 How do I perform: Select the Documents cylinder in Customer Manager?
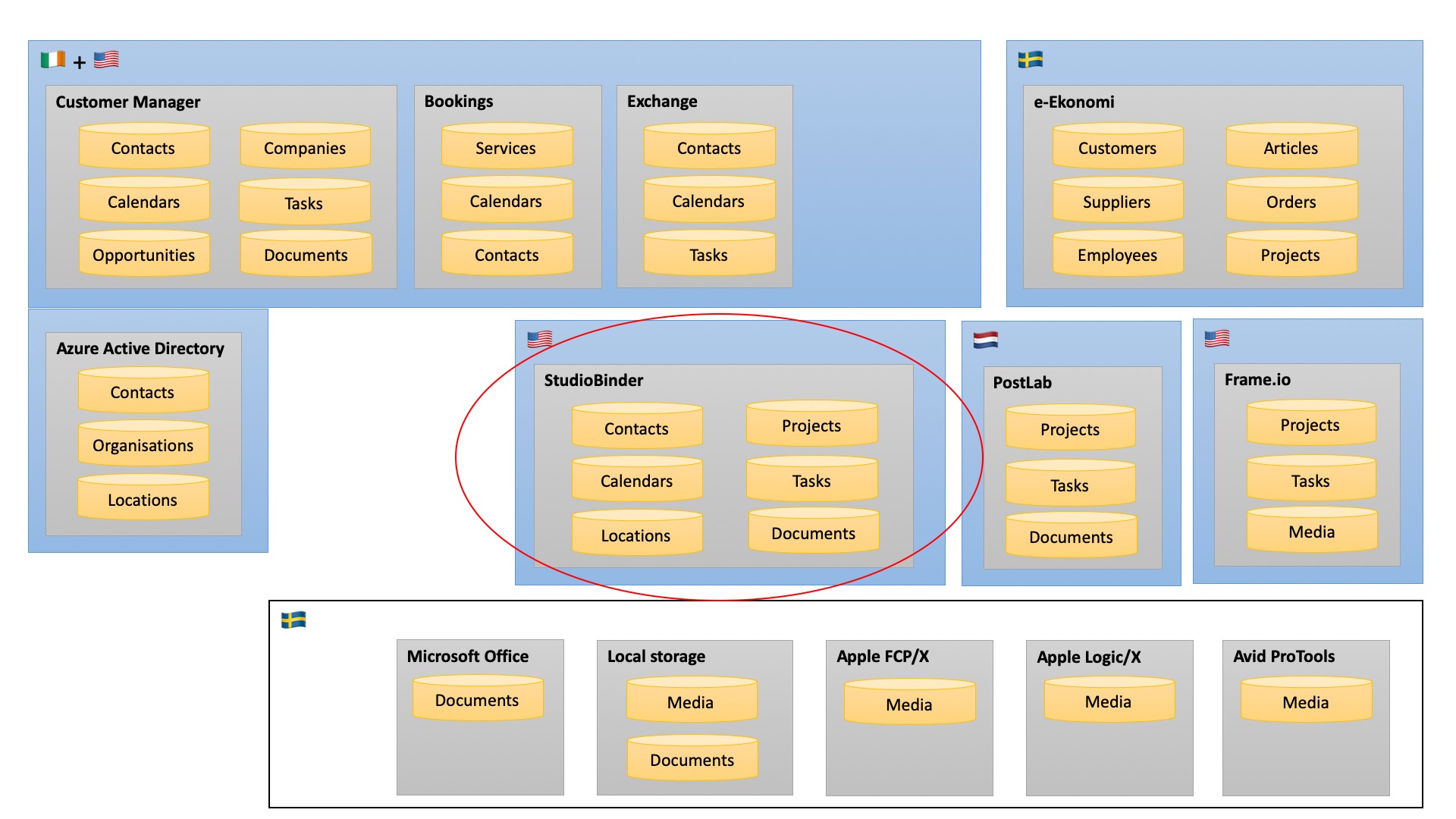coord(306,253)
